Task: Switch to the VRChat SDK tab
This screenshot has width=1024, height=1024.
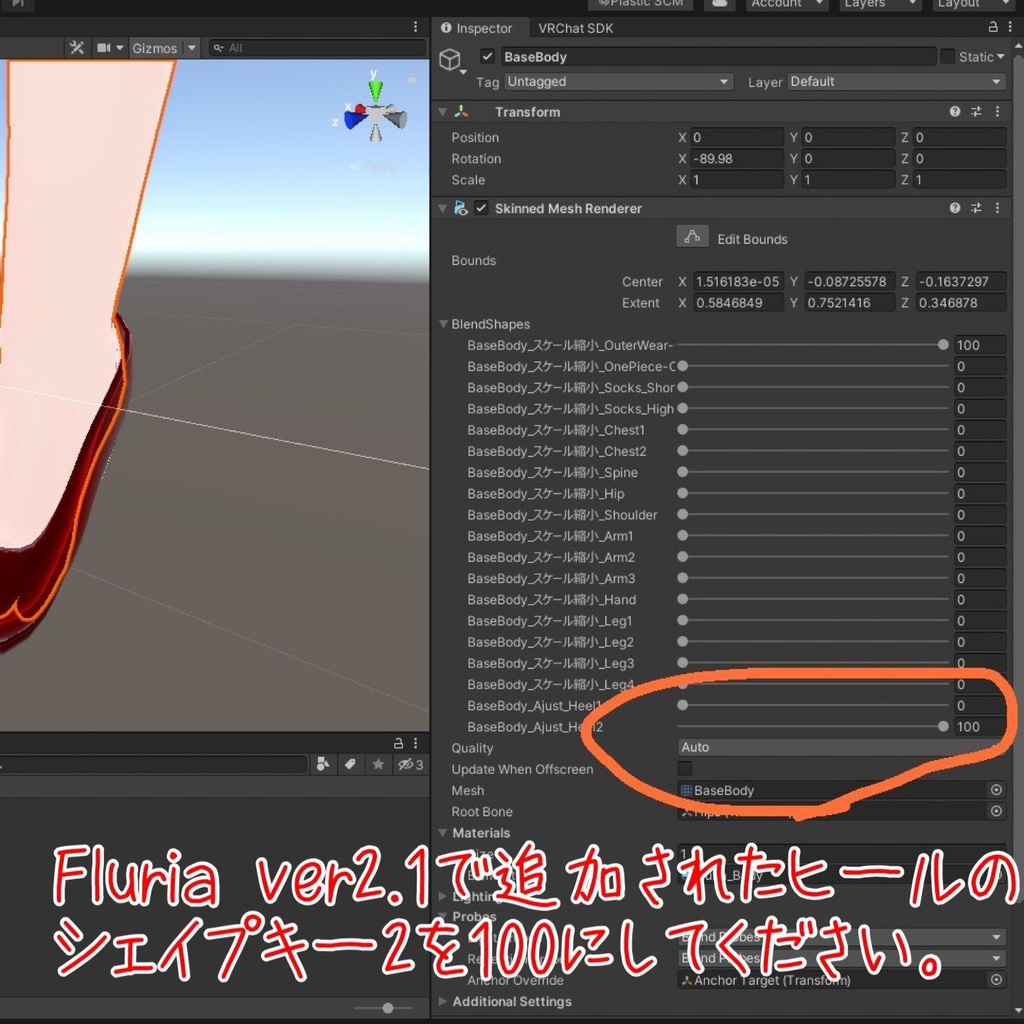Action: pyautogui.click(x=575, y=28)
